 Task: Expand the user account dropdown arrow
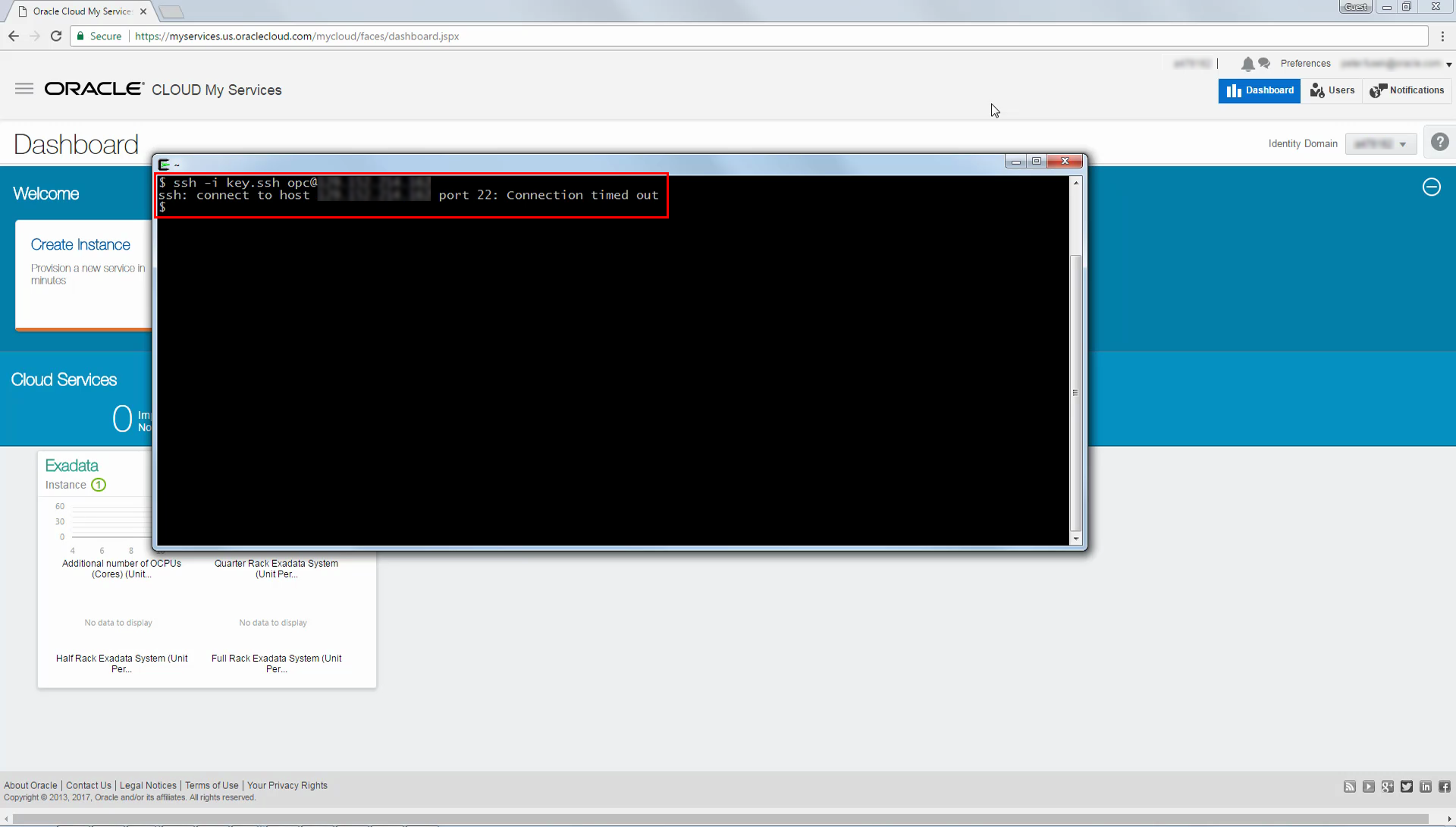point(1449,64)
